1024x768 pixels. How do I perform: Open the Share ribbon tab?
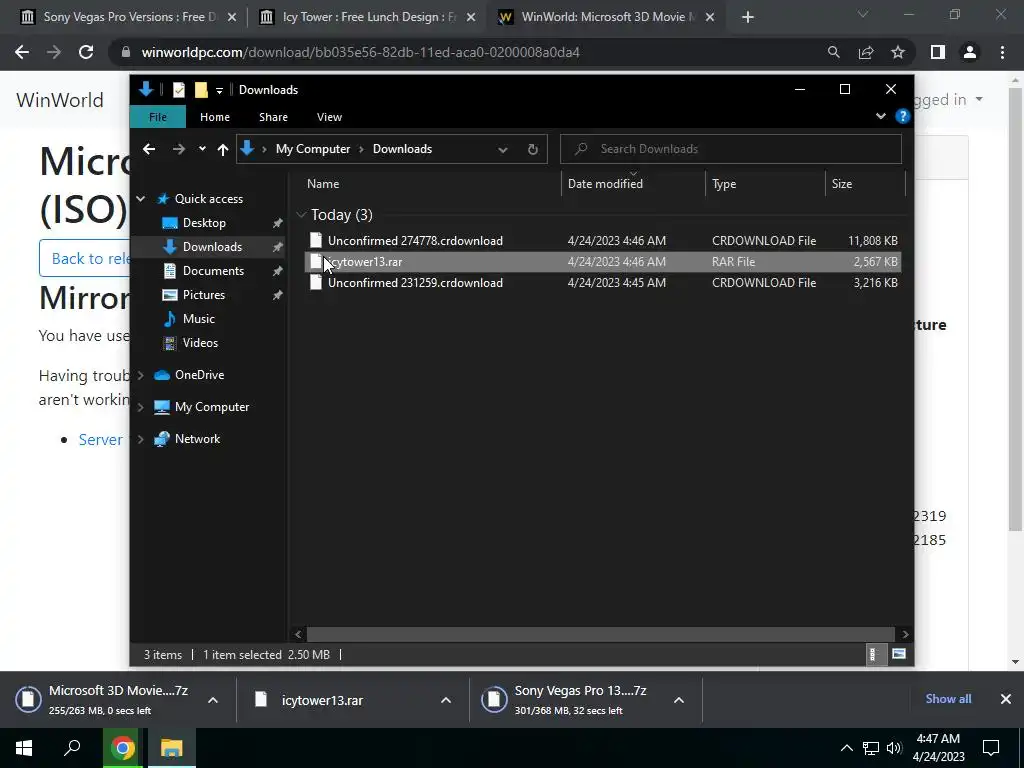(x=273, y=117)
